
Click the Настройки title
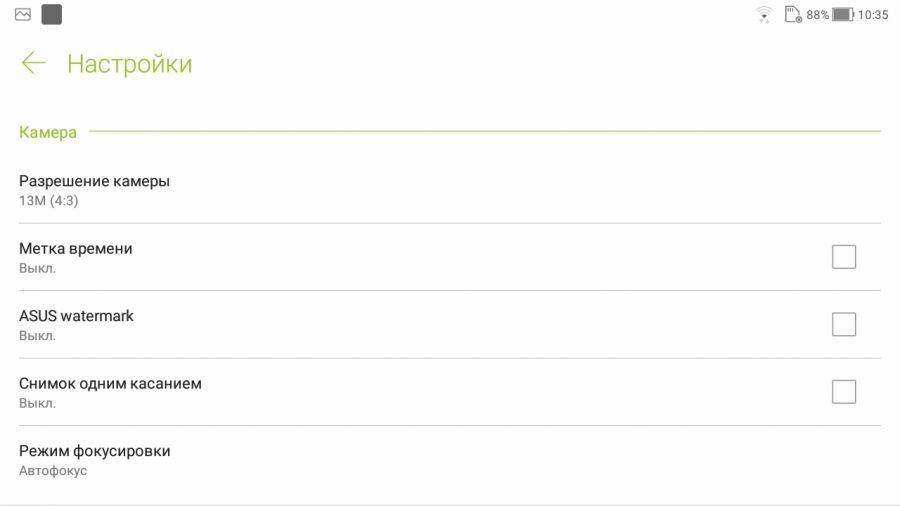[x=129, y=64]
